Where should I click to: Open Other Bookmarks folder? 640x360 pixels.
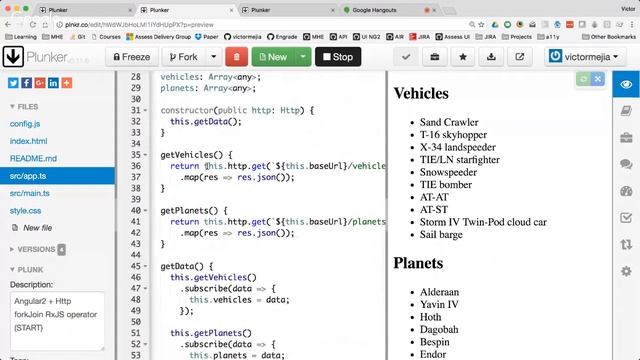(609, 37)
